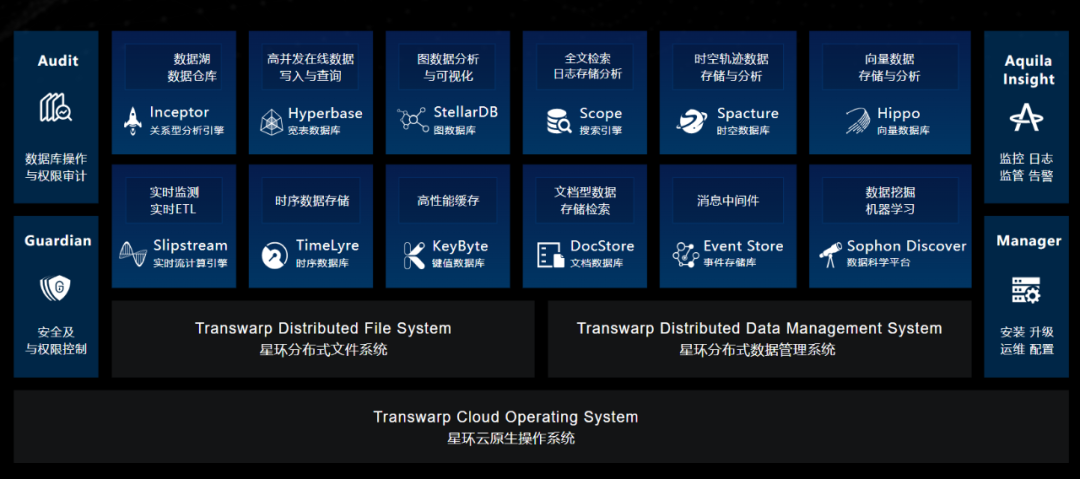1080x479 pixels.
Task: Click the Aquila Insight heading
Action: pyautogui.click(x=1028, y=70)
